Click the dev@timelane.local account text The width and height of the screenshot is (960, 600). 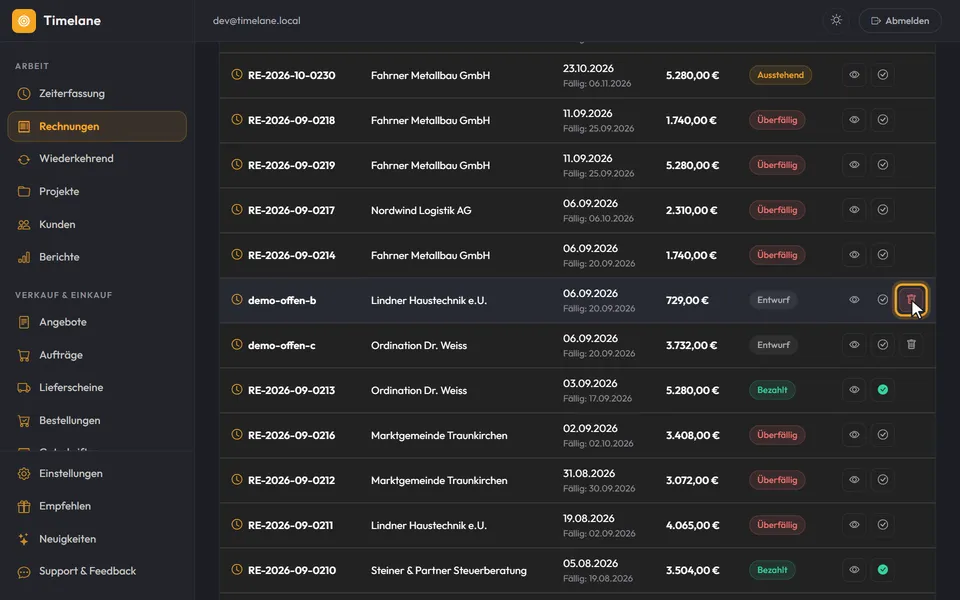[x=257, y=21]
